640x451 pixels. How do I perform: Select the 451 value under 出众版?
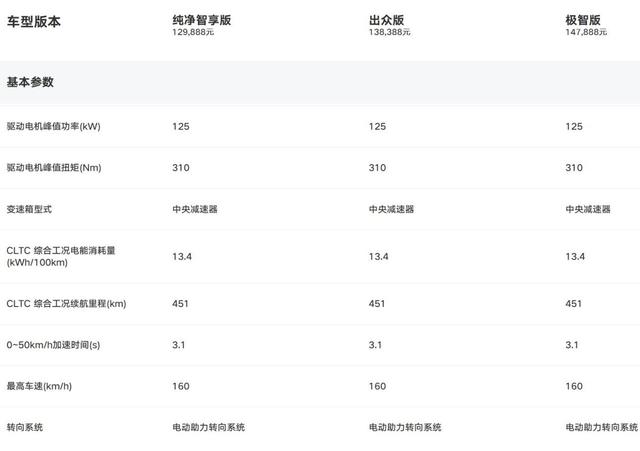coord(377,304)
